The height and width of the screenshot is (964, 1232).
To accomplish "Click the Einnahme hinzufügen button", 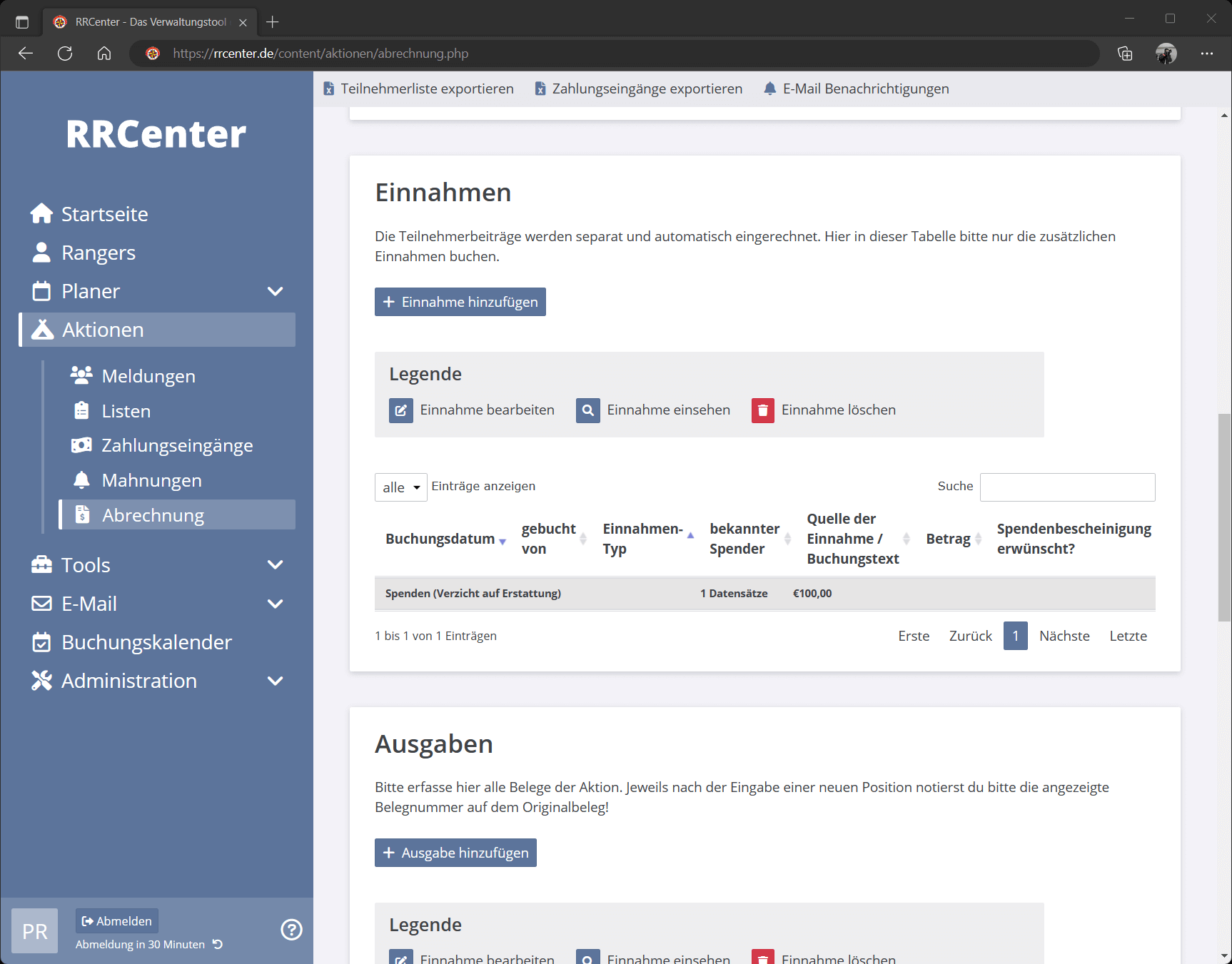I will (460, 301).
